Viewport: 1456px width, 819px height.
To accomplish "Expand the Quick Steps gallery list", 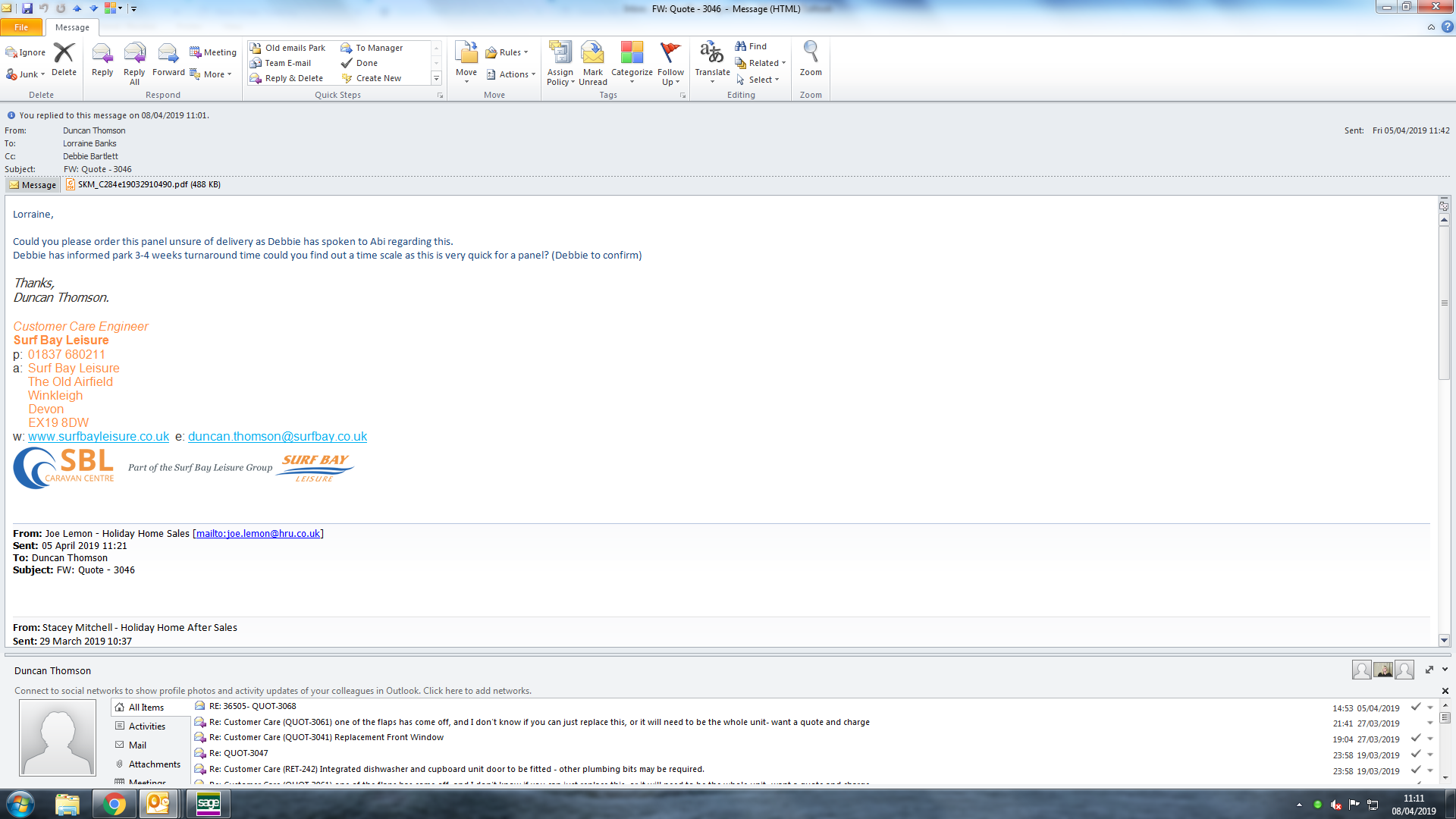I will coord(436,78).
